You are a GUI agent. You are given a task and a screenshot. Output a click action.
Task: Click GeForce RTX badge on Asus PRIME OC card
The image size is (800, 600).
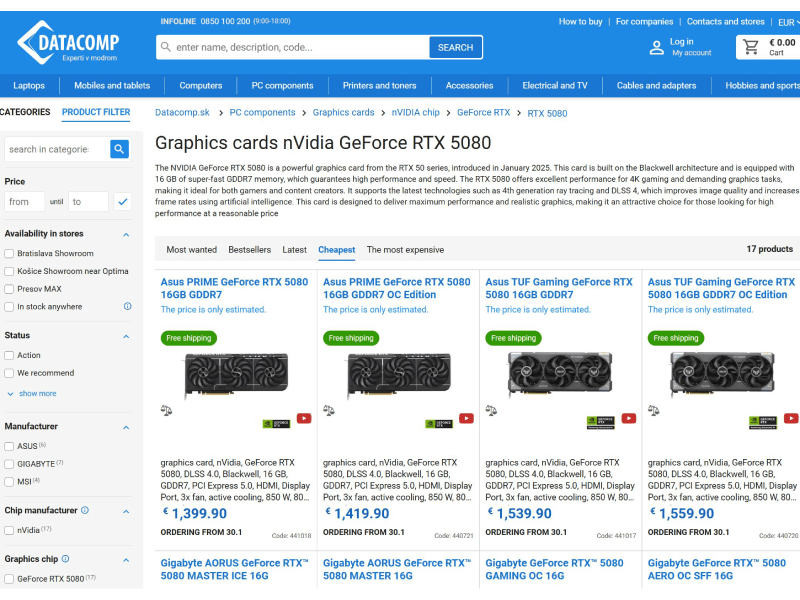[439, 423]
